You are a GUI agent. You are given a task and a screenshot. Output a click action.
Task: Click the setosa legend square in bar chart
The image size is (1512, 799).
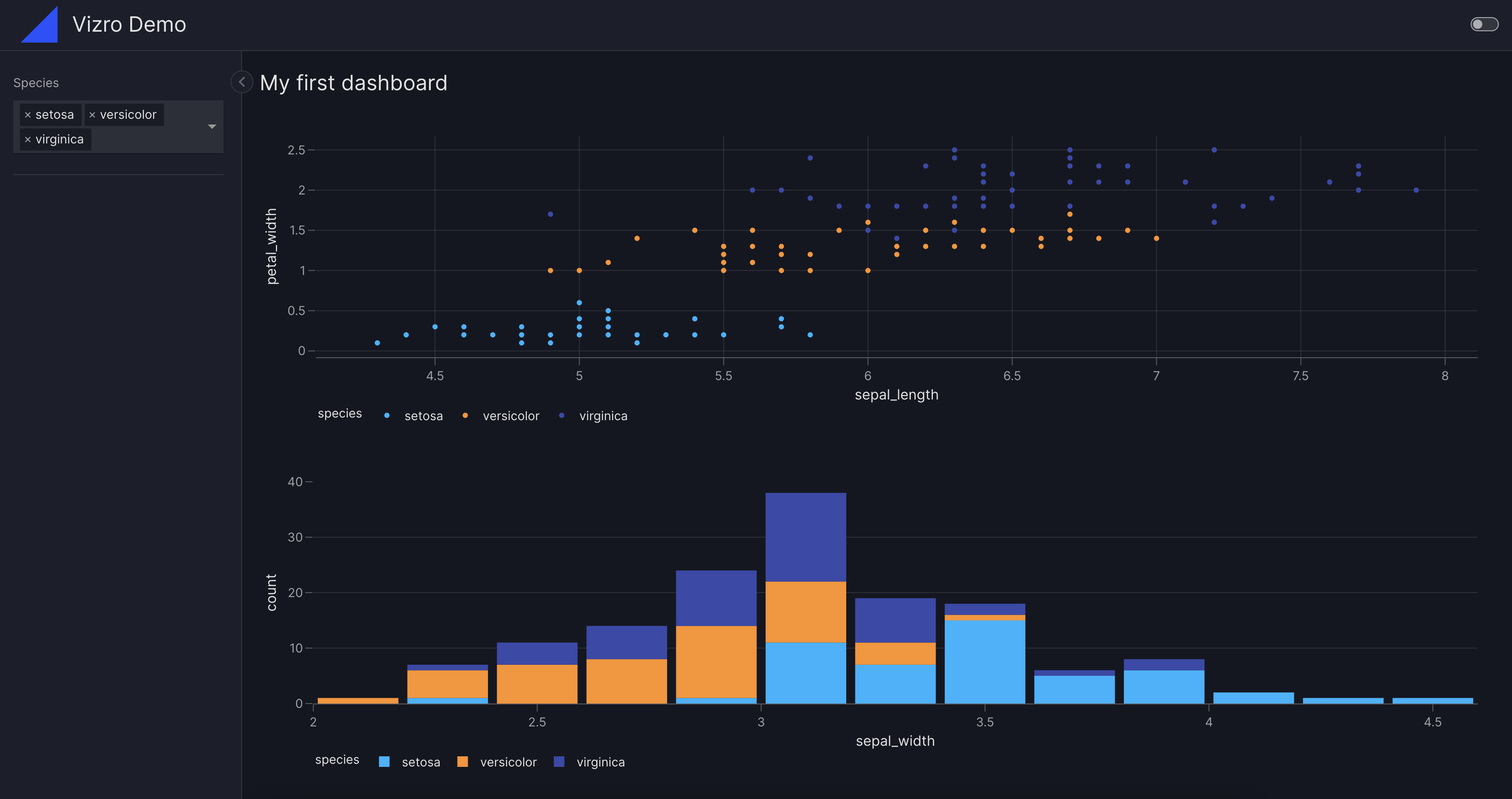click(x=385, y=762)
